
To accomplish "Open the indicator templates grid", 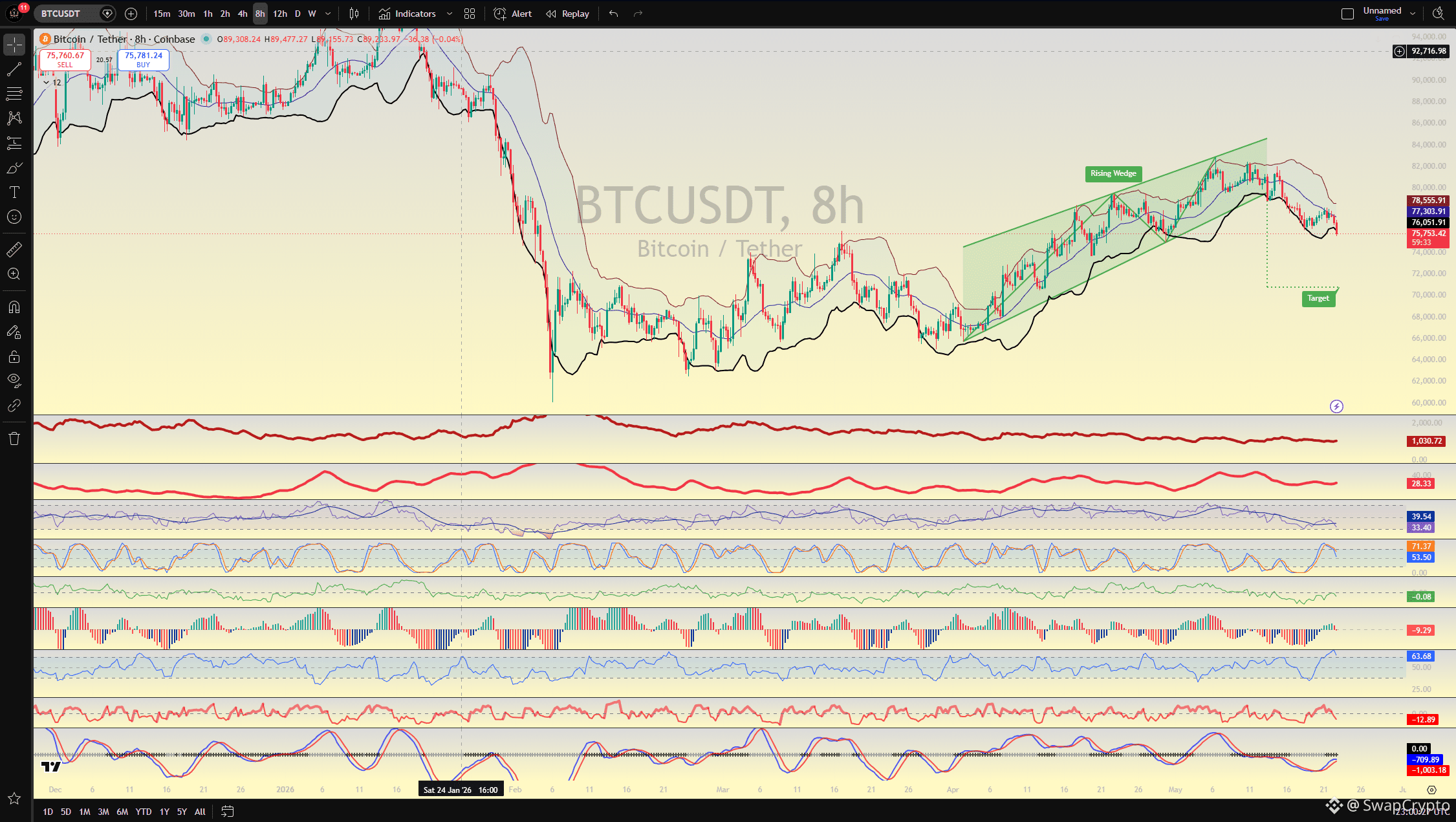I will click(470, 14).
